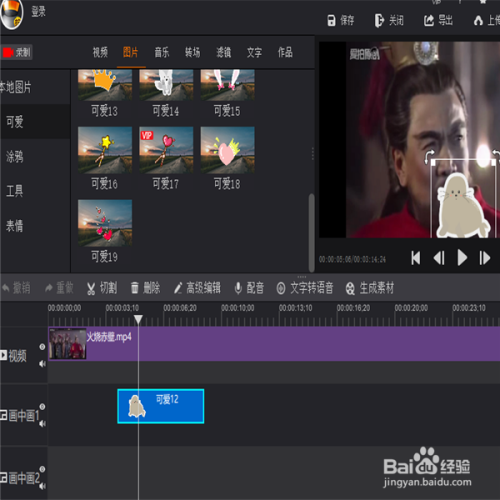Toggle visibility of the 视频 track

tap(42, 347)
